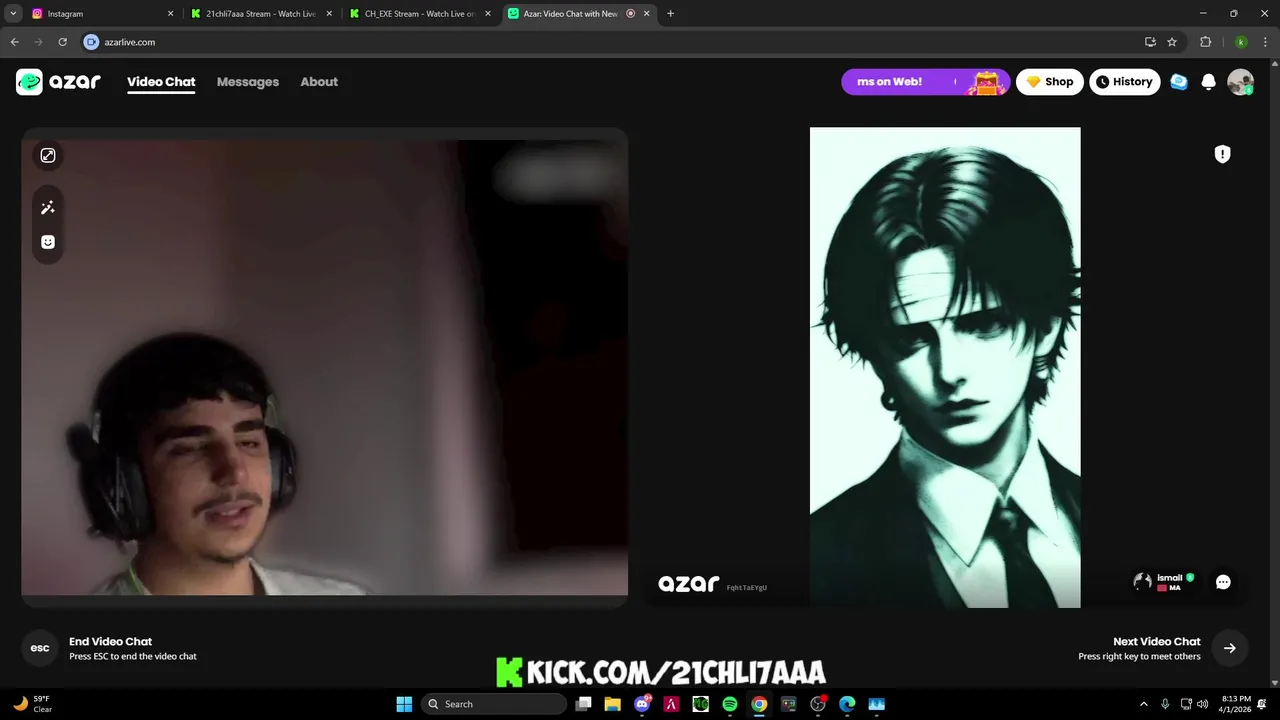Viewport: 1280px width, 720px height.
Task: Open the weather widget showing 59°F
Action: [x=32, y=704]
